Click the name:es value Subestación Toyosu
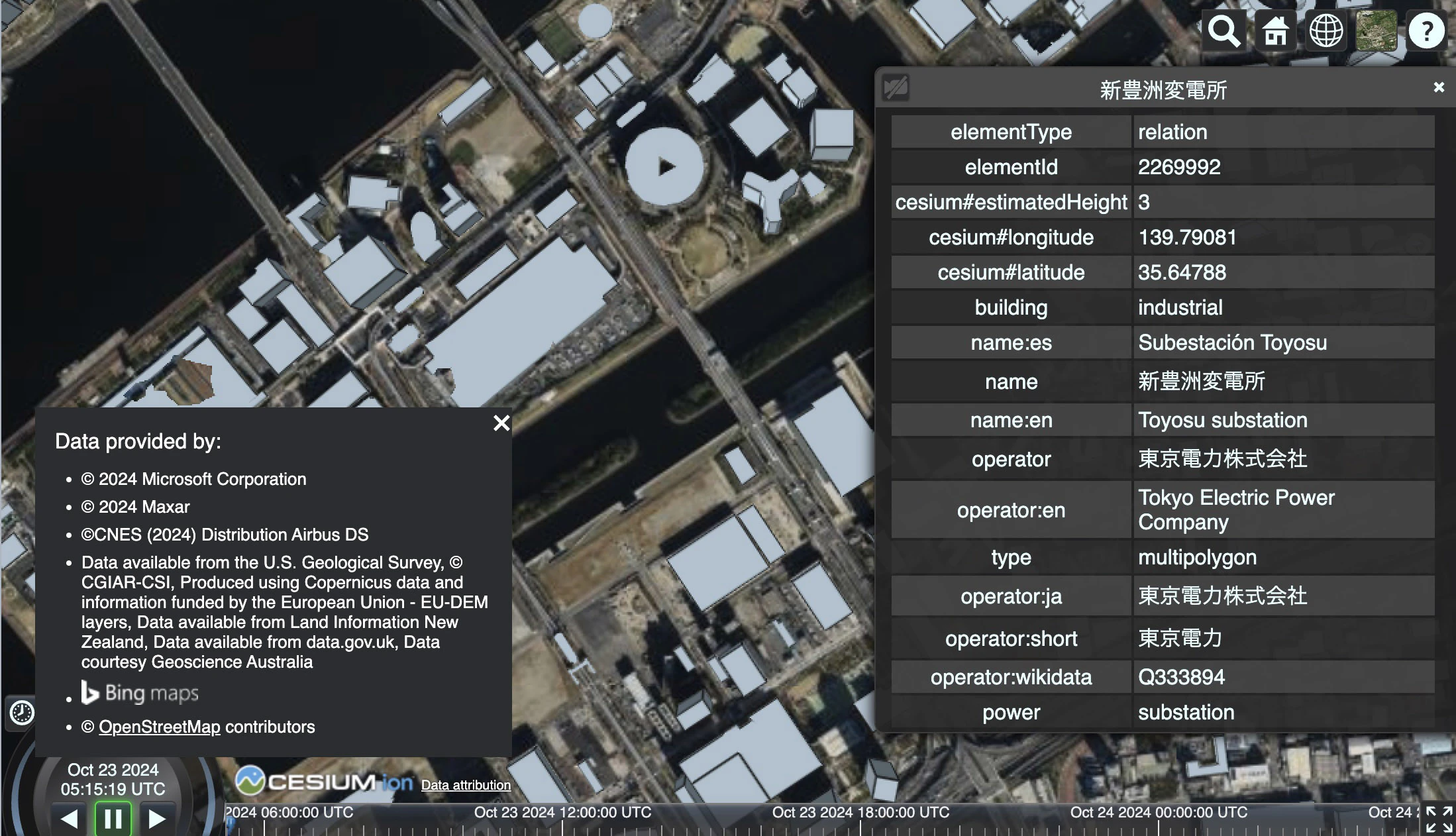Image resolution: width=1456 pixels, height=836 pixels. [1233, 342]
